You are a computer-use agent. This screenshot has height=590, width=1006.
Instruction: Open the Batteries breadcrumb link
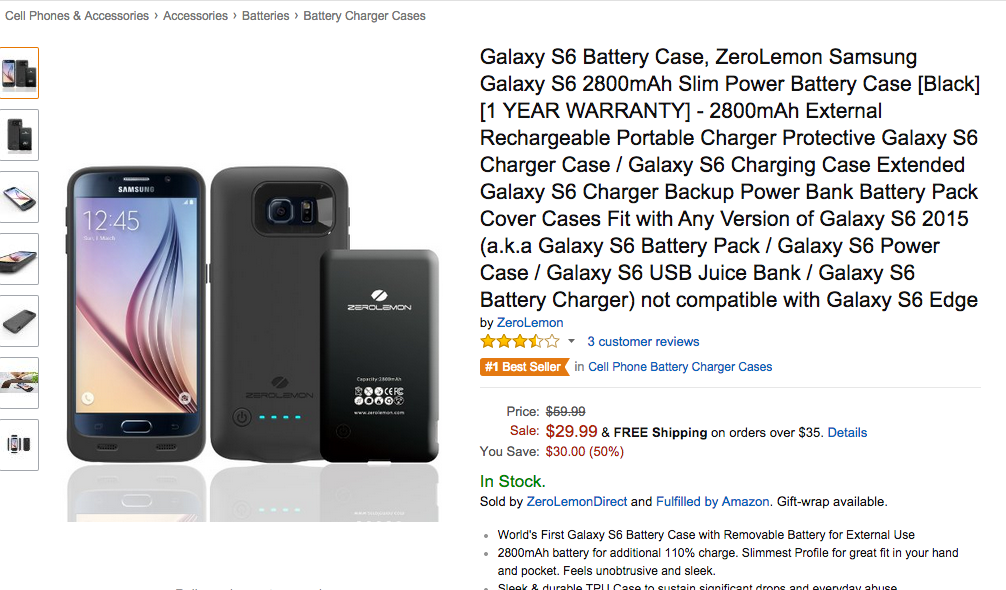click(x=265, y=16)
